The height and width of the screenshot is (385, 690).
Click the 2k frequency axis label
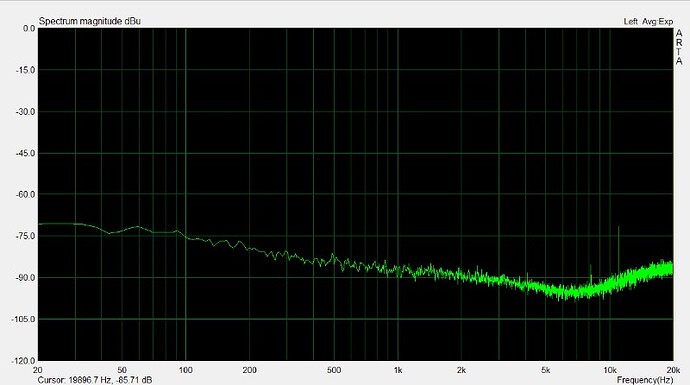coord(461,370)
